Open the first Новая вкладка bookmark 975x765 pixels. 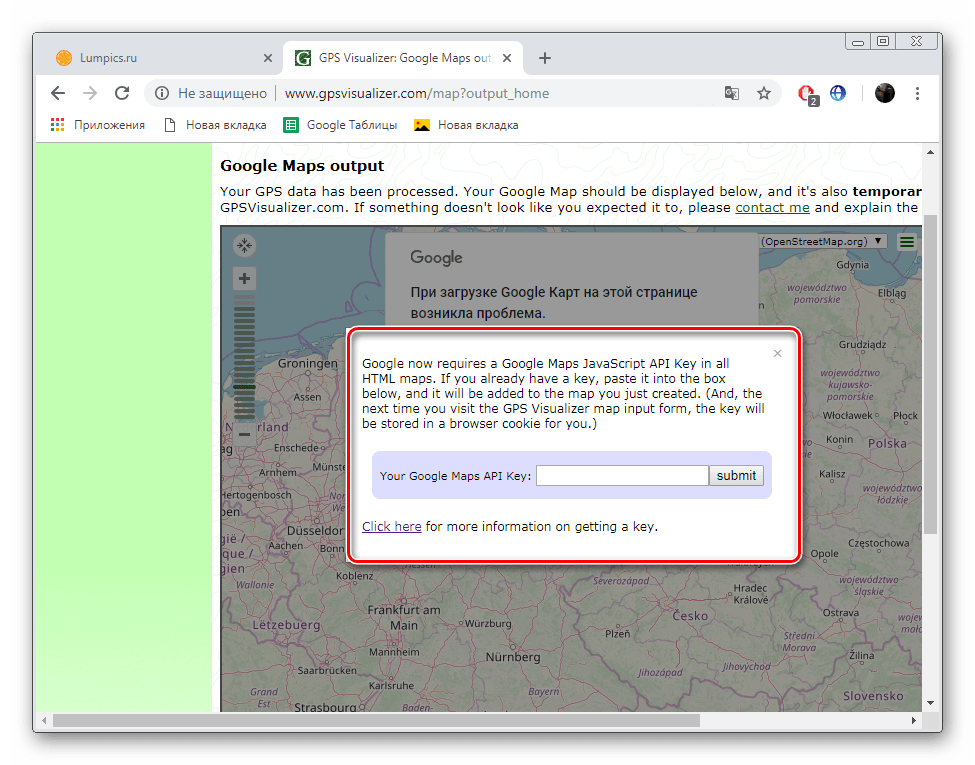pyautogui.click(x=215, y=125)
